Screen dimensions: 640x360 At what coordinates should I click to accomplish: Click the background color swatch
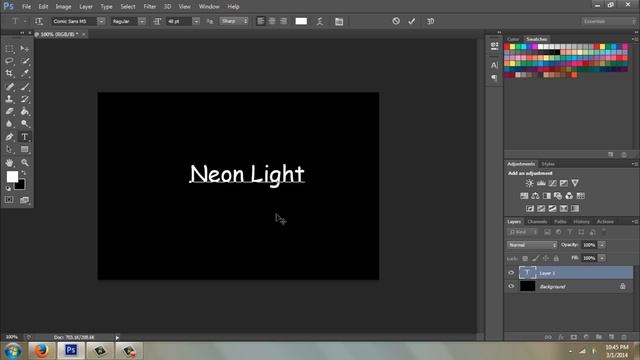(x=20, y=185)
